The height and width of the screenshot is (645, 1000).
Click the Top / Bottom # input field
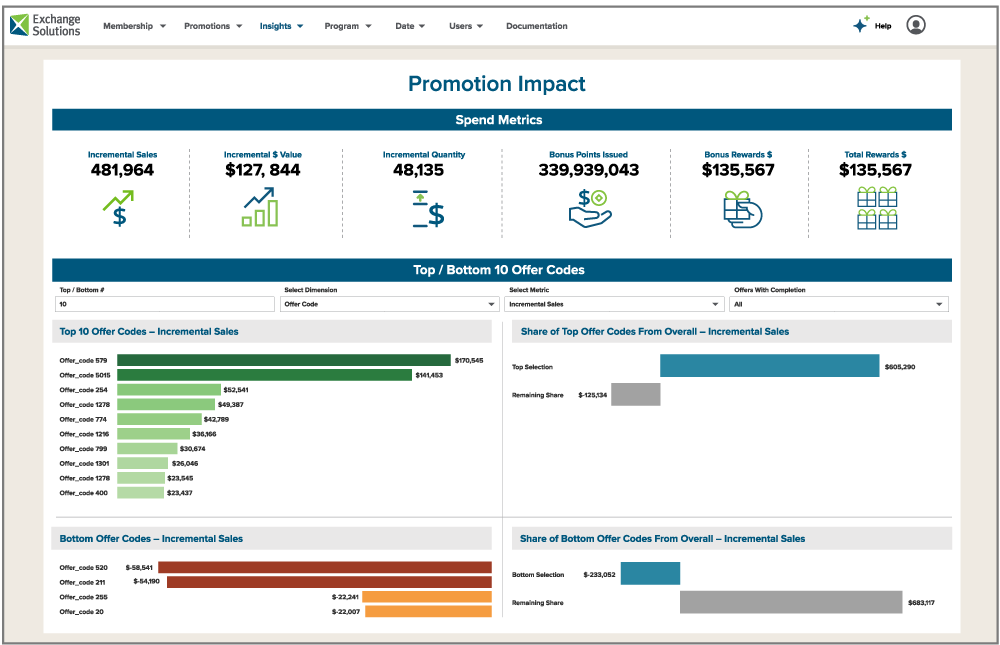[x=165, y=302]
